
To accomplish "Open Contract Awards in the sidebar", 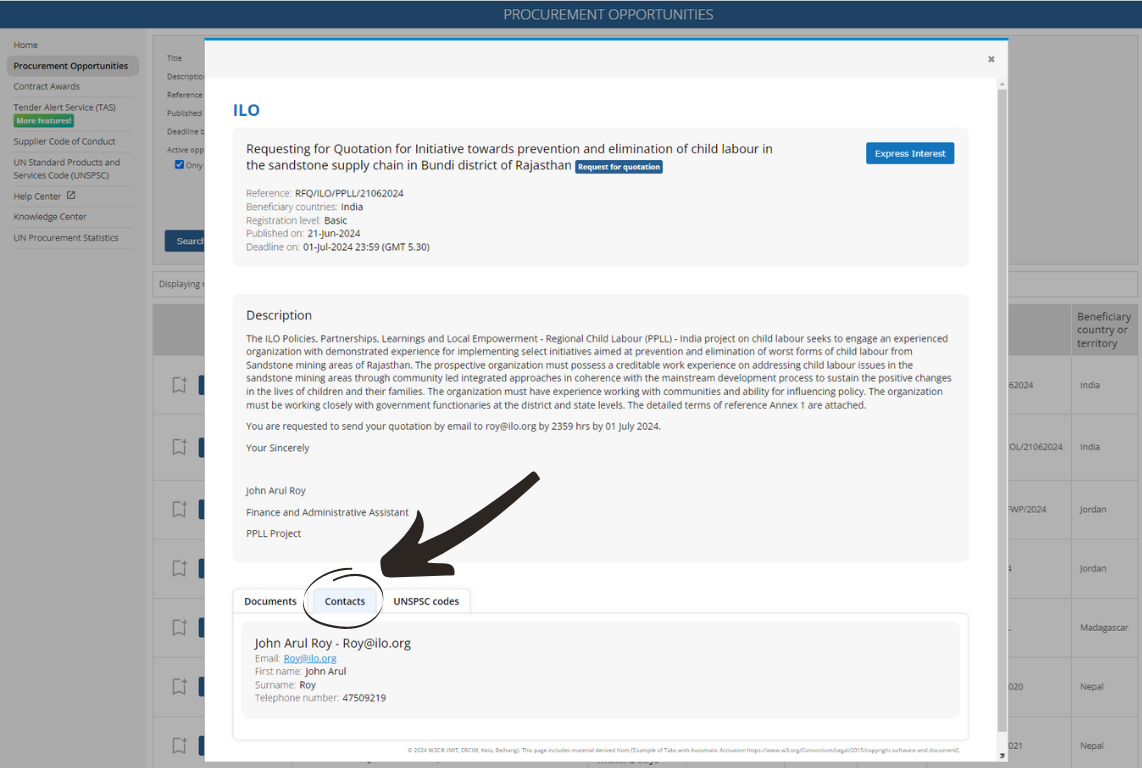I will 47,87.
